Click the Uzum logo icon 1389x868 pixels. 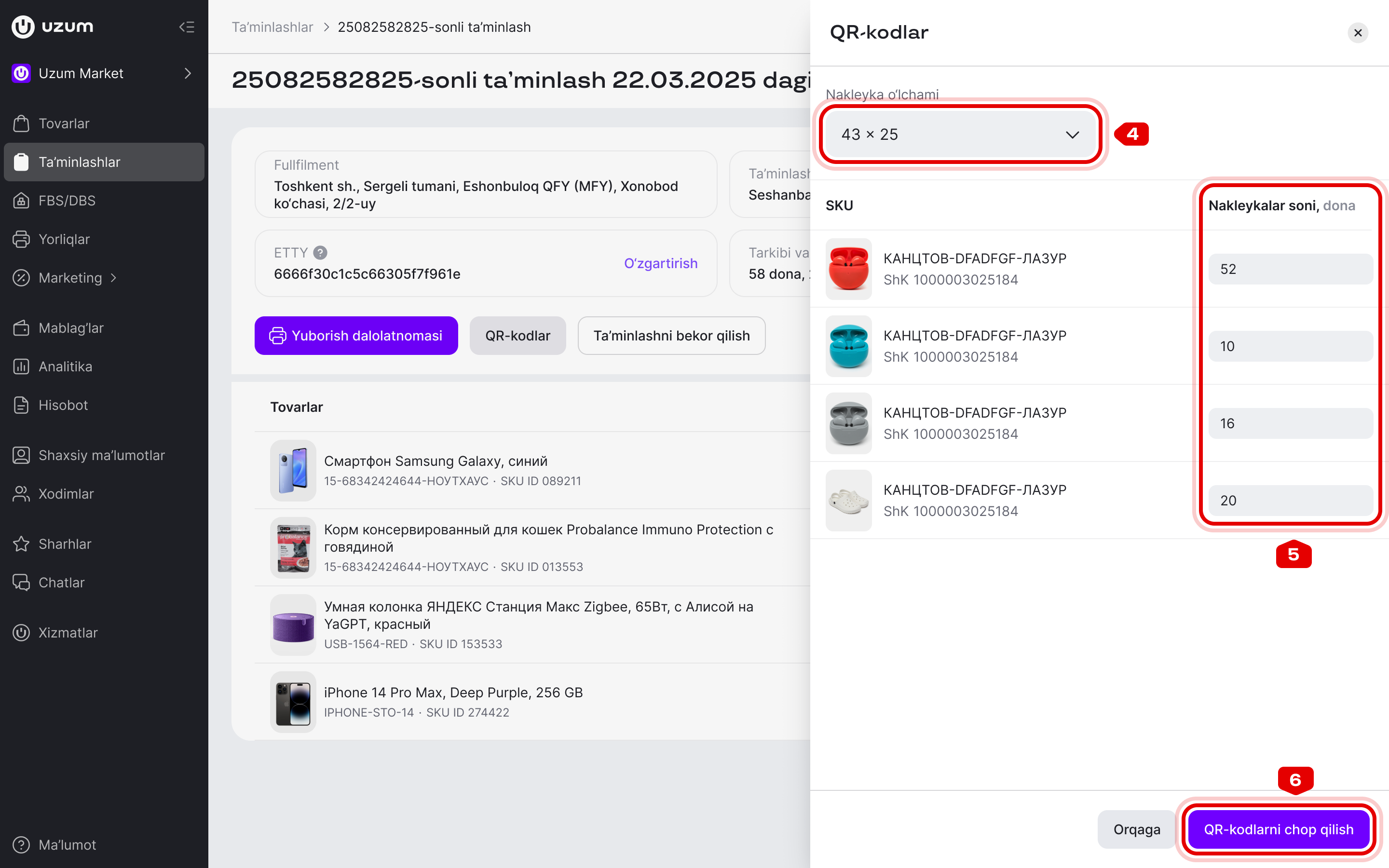pos(23,27)
